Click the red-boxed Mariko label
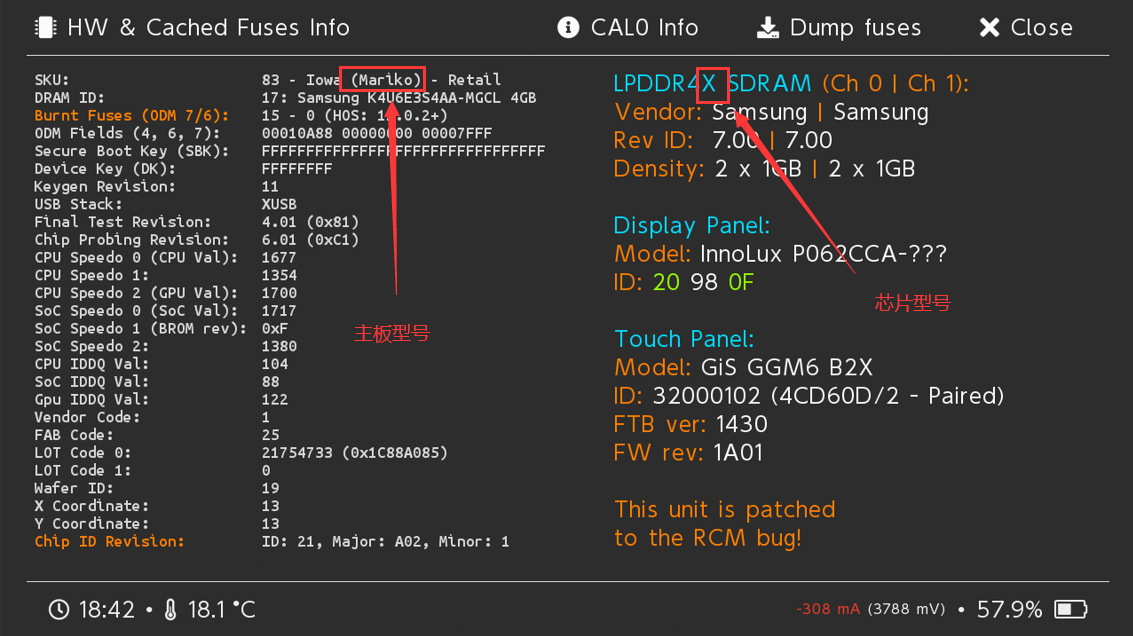Screen dimensions: 1133x636 381,79
